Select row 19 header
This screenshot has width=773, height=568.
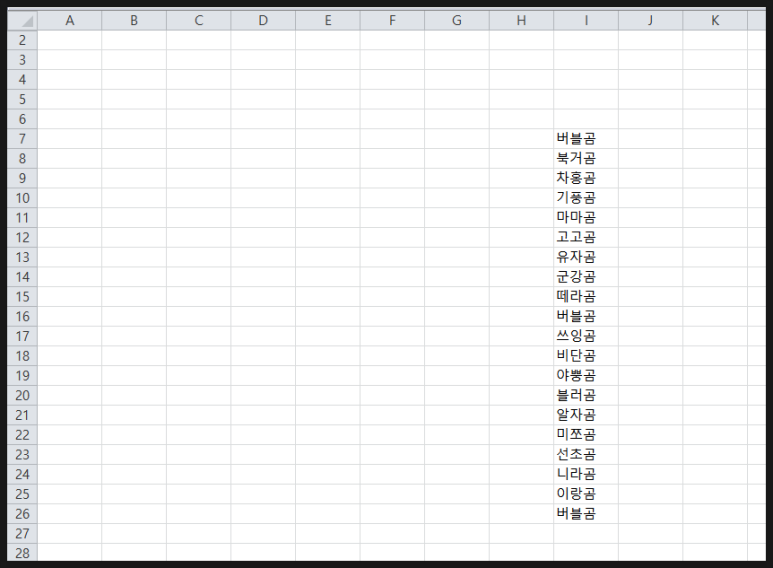click(x=22, y=375)
